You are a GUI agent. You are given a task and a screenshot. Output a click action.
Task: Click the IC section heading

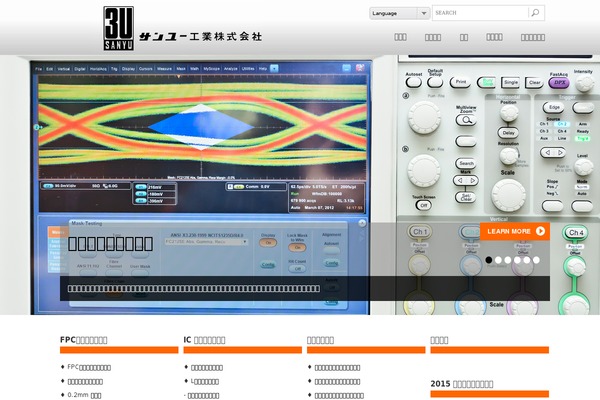pyautogui.click(x=204, y=340)
